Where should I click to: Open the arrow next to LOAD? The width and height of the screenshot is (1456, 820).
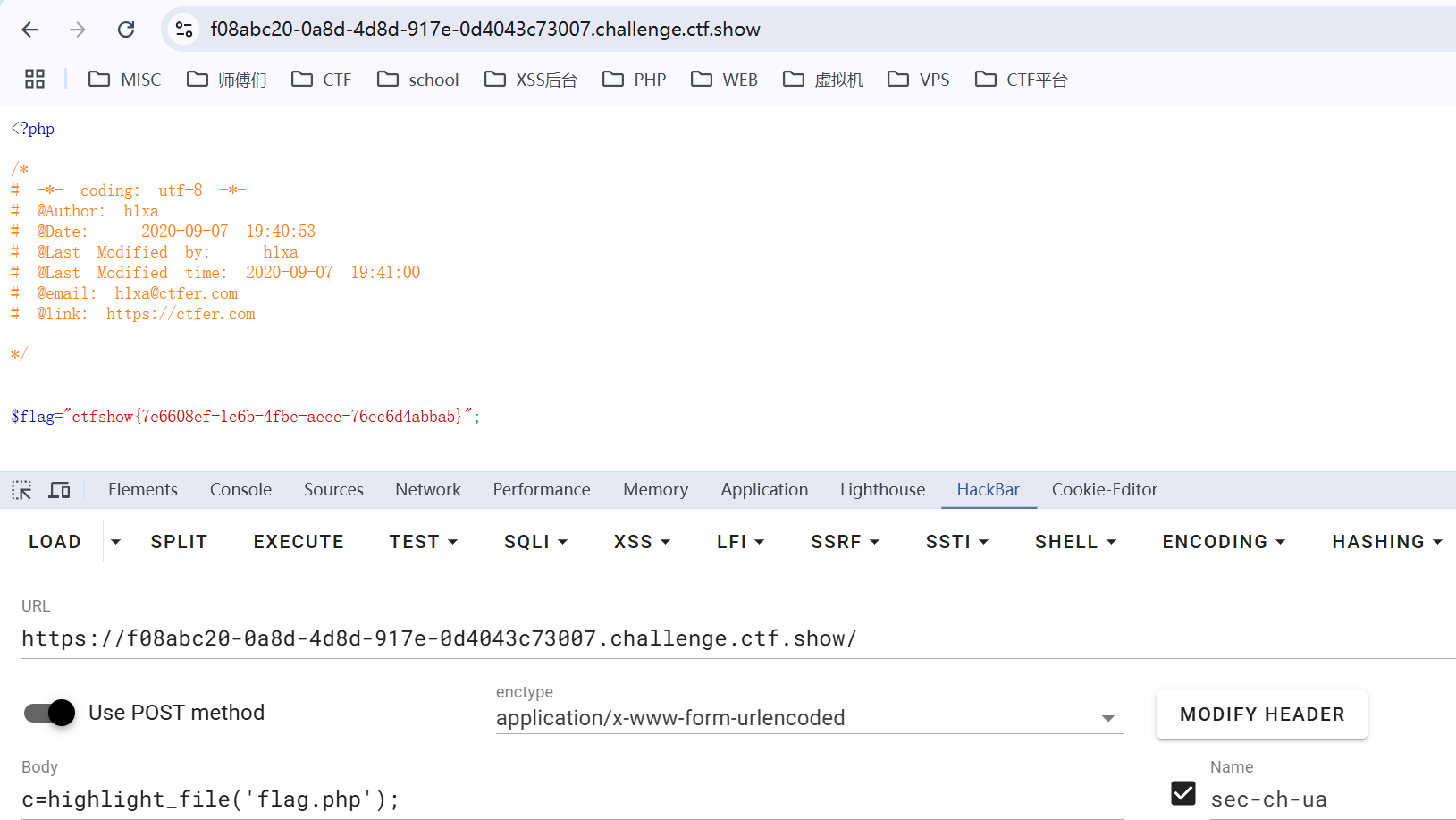coord(115,542)
